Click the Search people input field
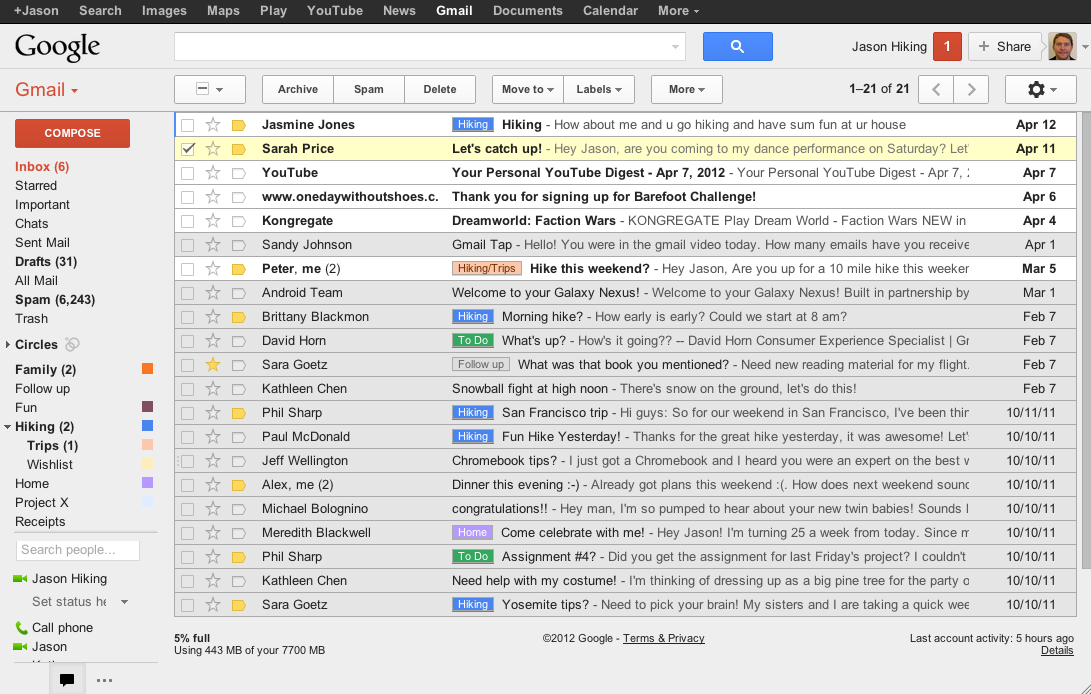Viewport: 1091px width, 694px height. coord(77,550)
